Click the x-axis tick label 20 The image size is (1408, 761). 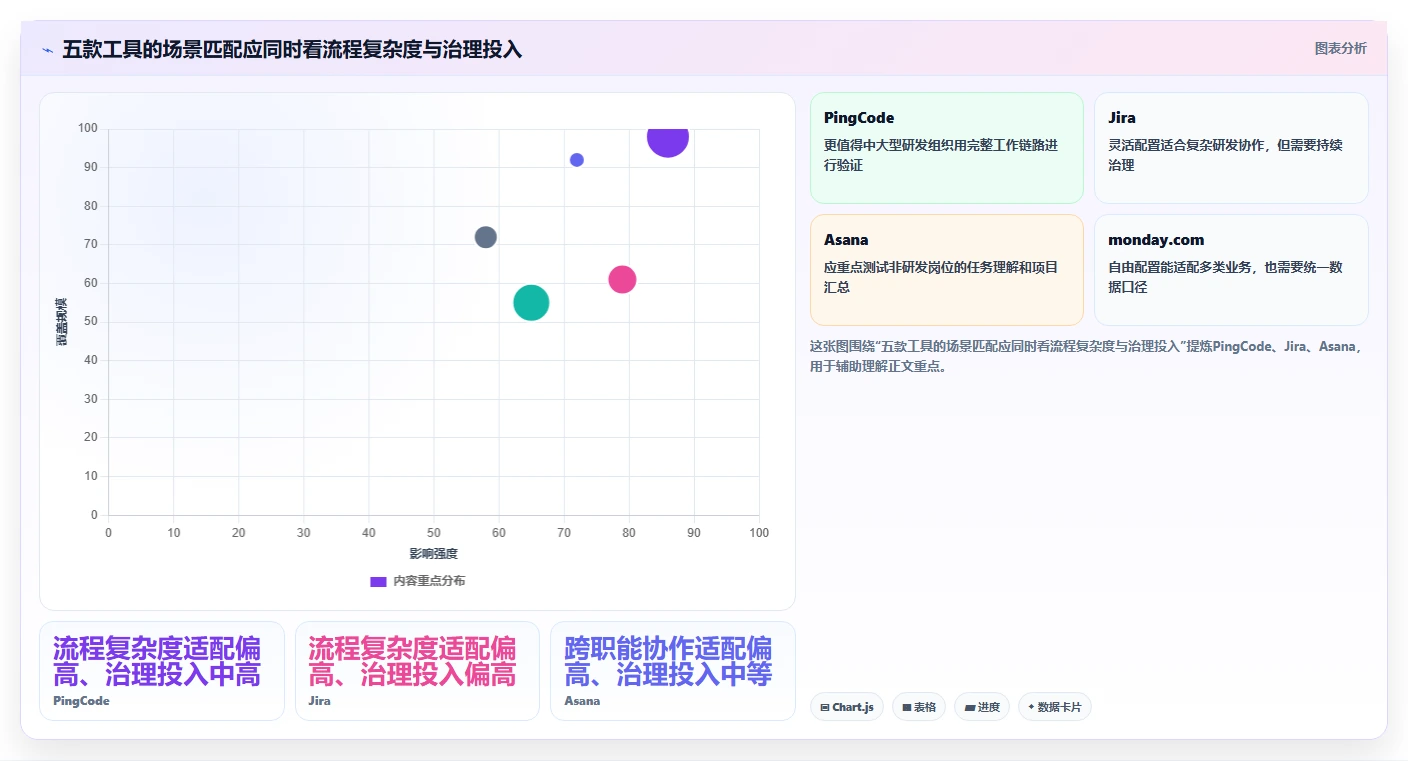pyautogui.click(x=238, y=533)
